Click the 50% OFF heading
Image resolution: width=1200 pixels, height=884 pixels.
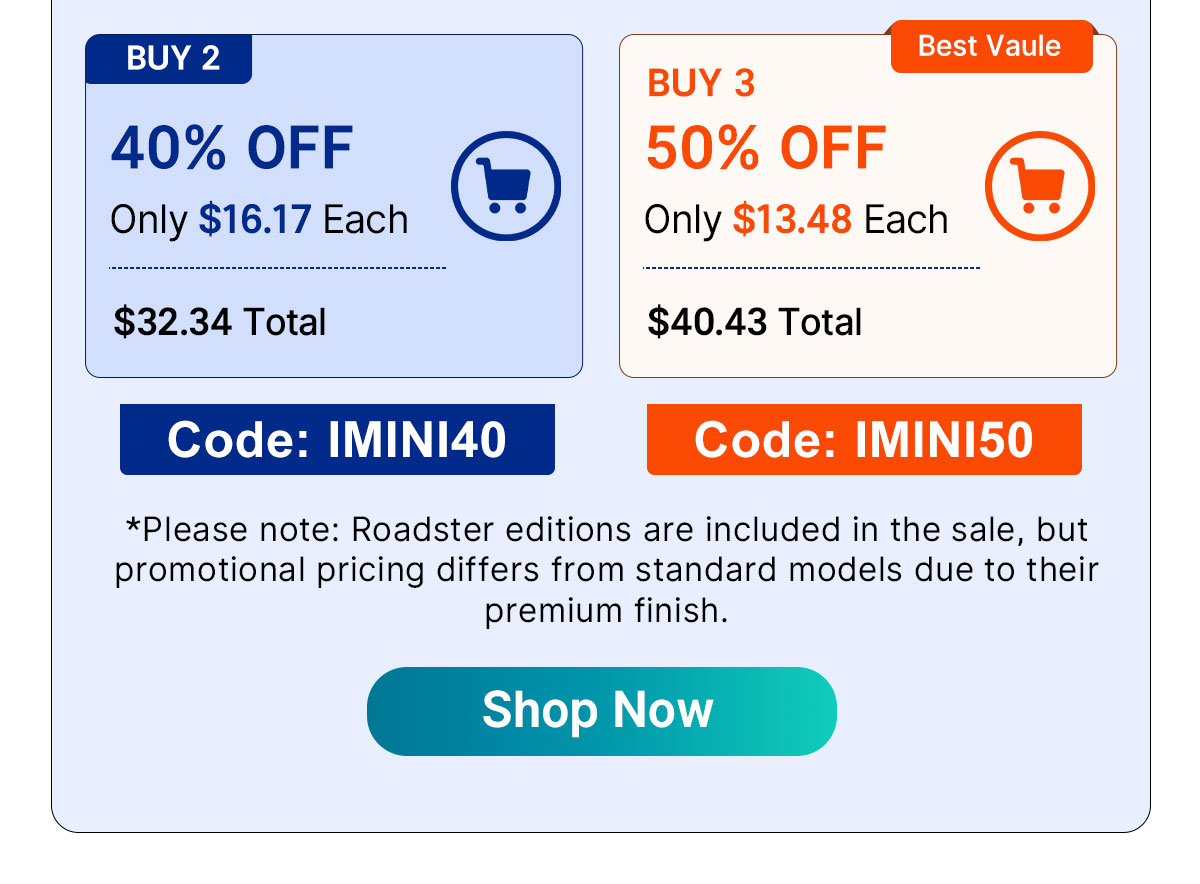766,148
